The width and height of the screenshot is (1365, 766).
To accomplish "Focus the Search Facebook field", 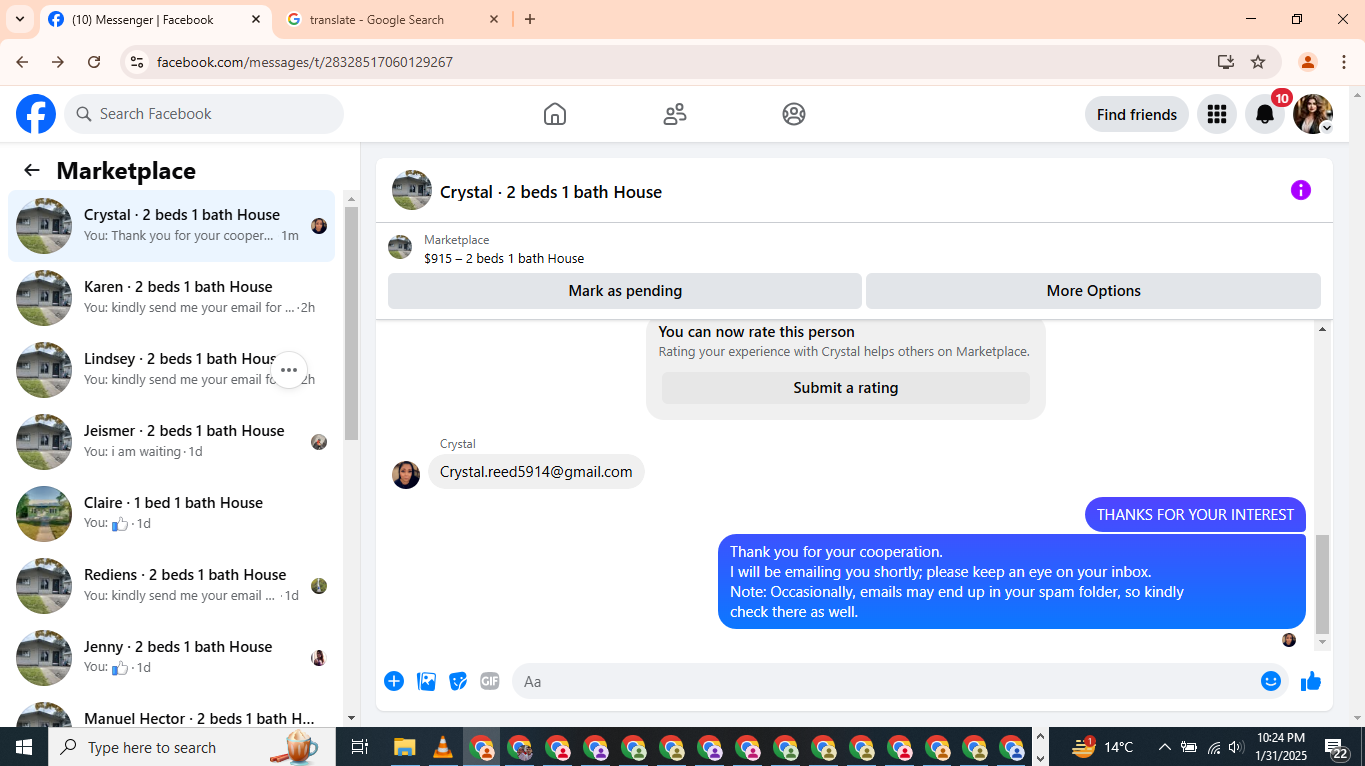I will click(x=204, y=114).
